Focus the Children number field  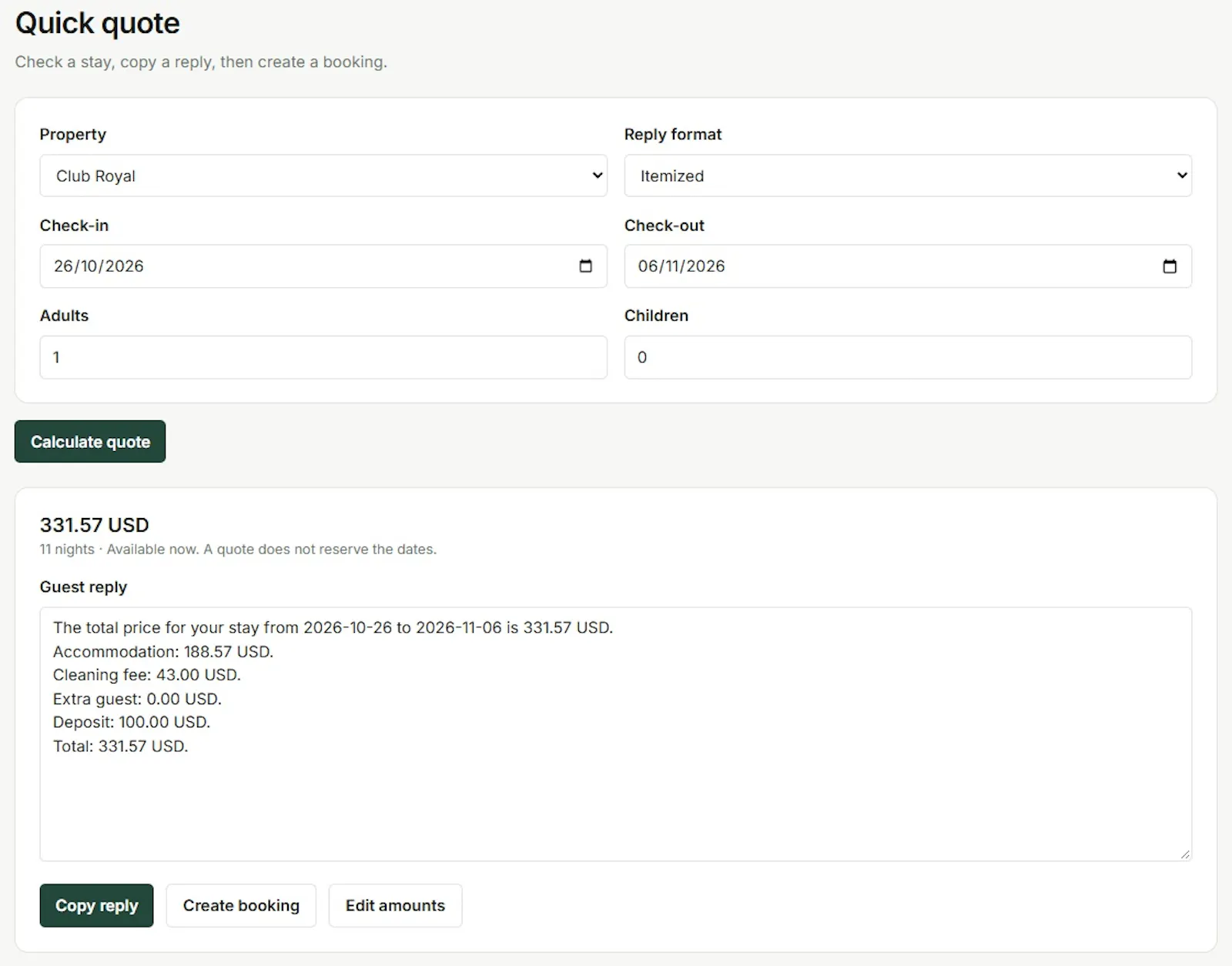coord(908,357)
